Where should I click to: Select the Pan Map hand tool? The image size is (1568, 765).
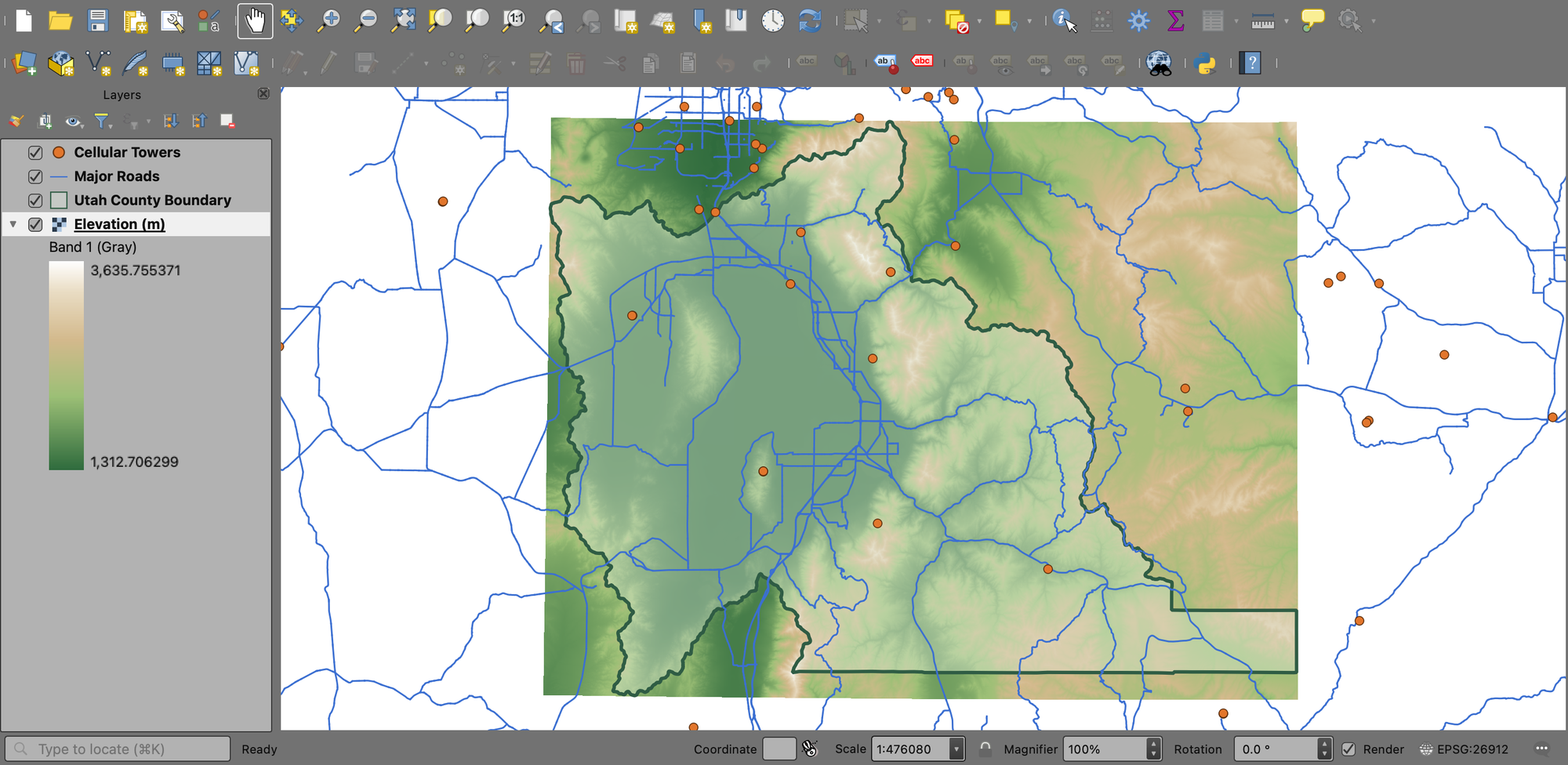pyautogui.click(x=255, y=21)
